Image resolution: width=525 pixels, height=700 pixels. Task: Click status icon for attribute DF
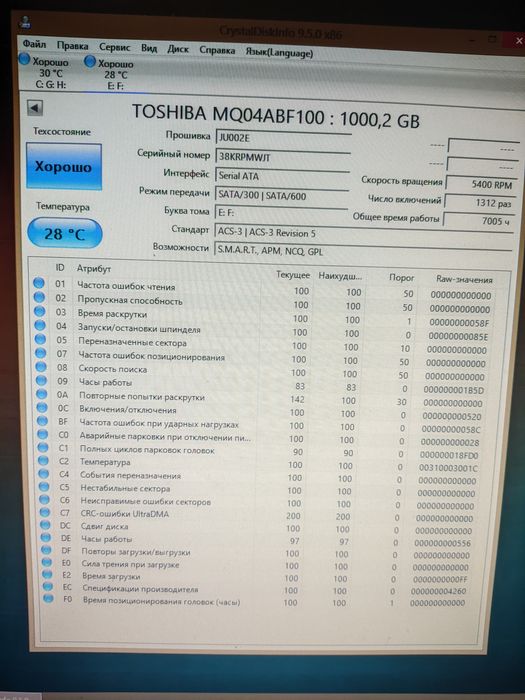46,550
